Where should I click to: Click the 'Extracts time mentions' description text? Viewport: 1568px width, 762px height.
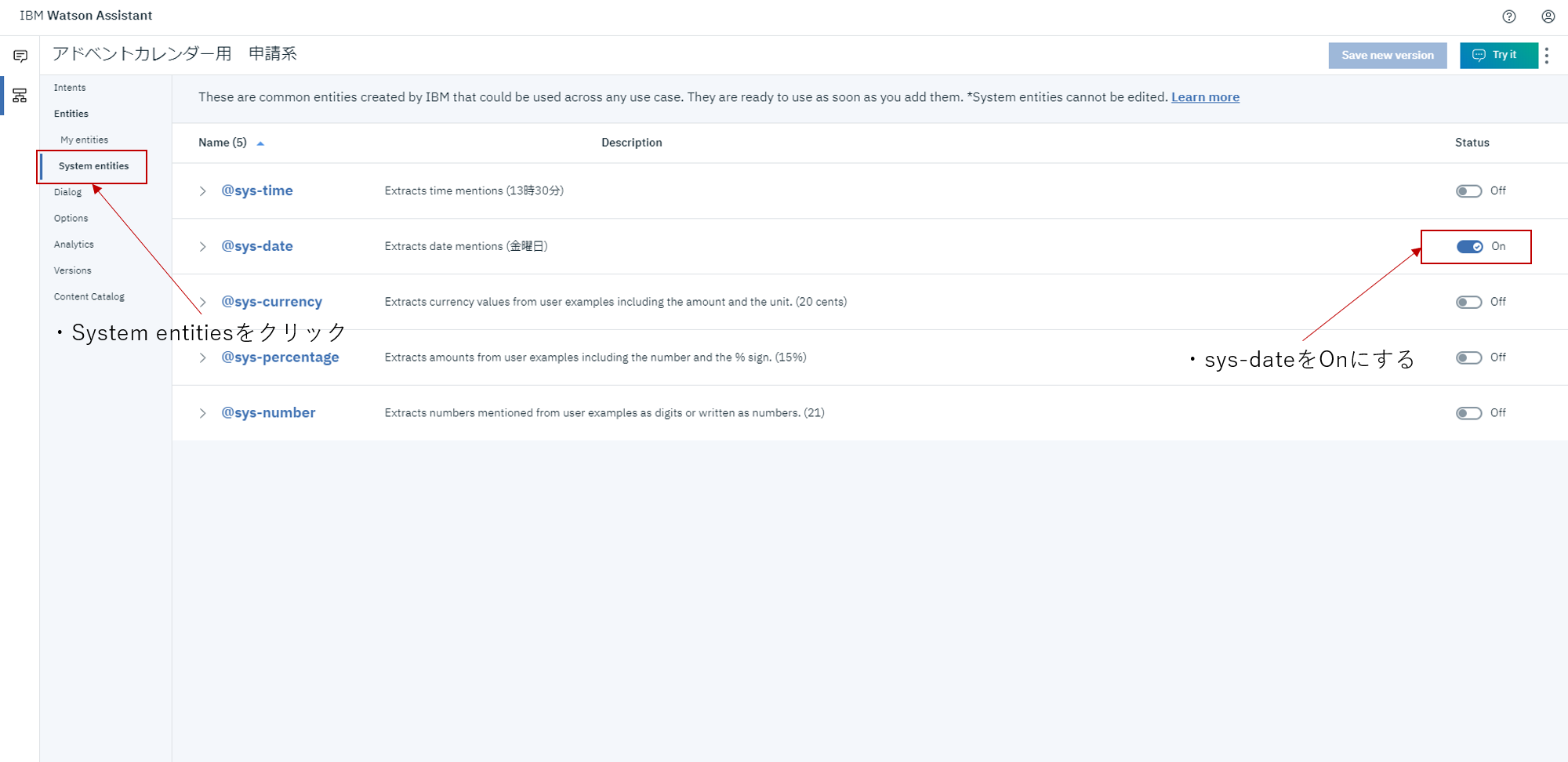point(474,190)
